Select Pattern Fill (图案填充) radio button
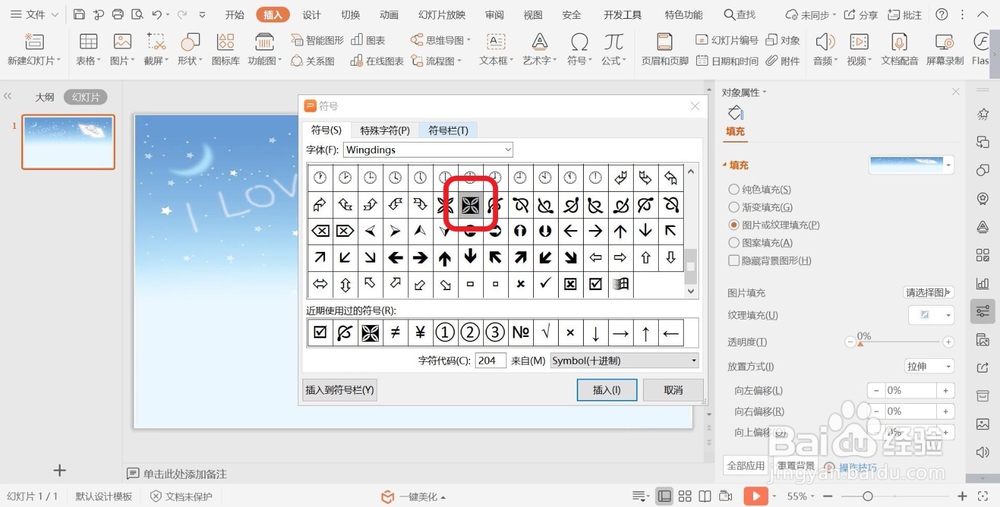The height and width of the screenshot is (507, 1000). click(x=733, y=243)
